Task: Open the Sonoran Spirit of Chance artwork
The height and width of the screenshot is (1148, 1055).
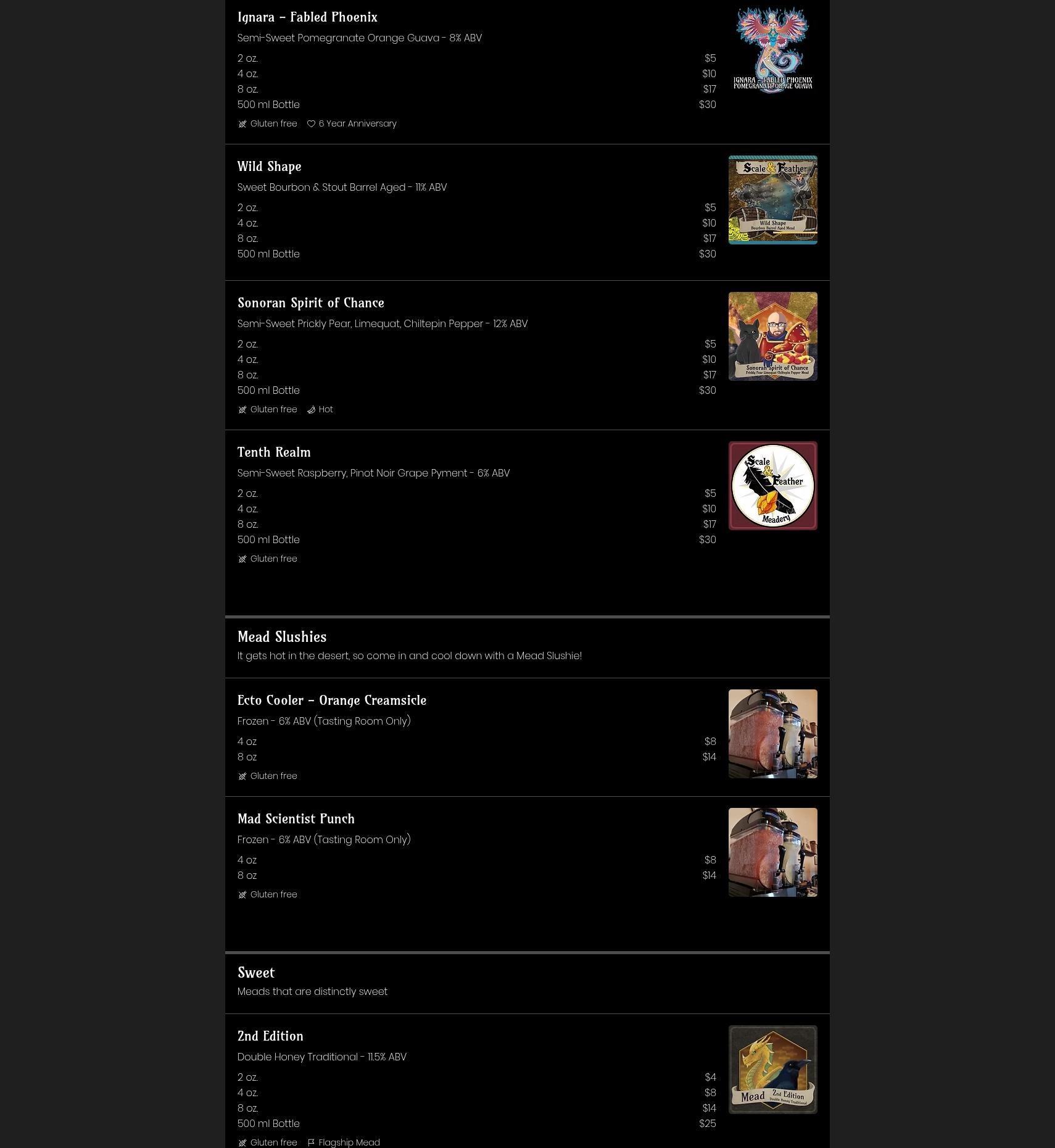Action: click(x=772, y=336)
